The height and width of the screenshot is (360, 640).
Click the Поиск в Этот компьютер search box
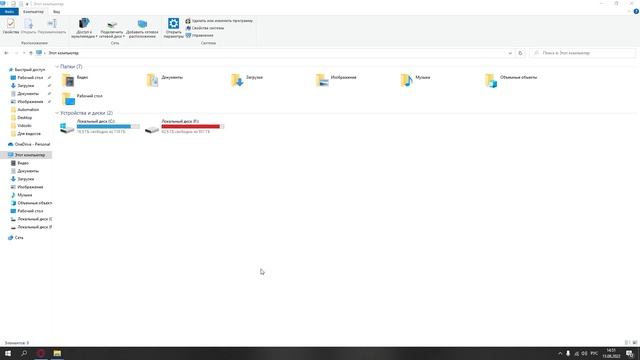click(582, 53)
